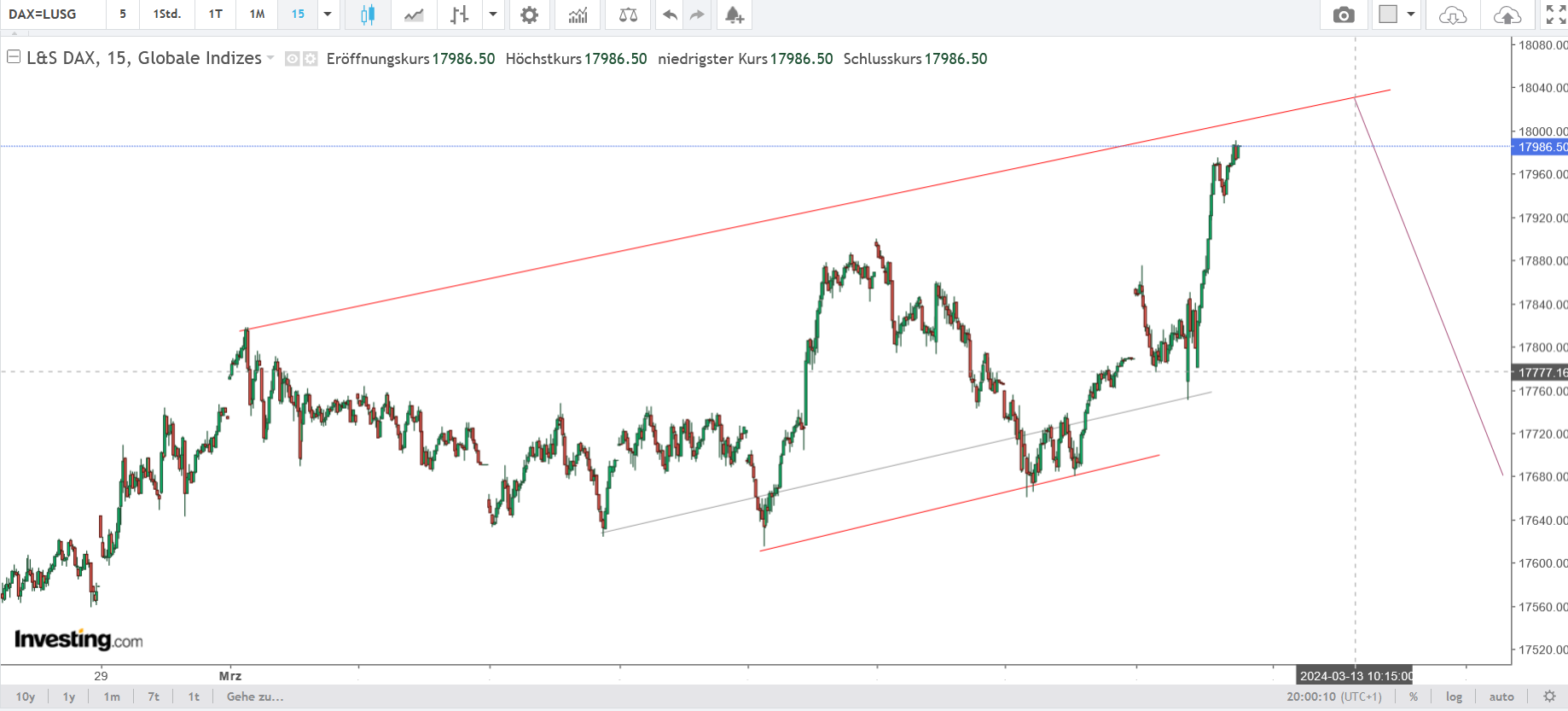Set range to 7t
Viewport: 1568px width, 711px height.
pos(154,696)
